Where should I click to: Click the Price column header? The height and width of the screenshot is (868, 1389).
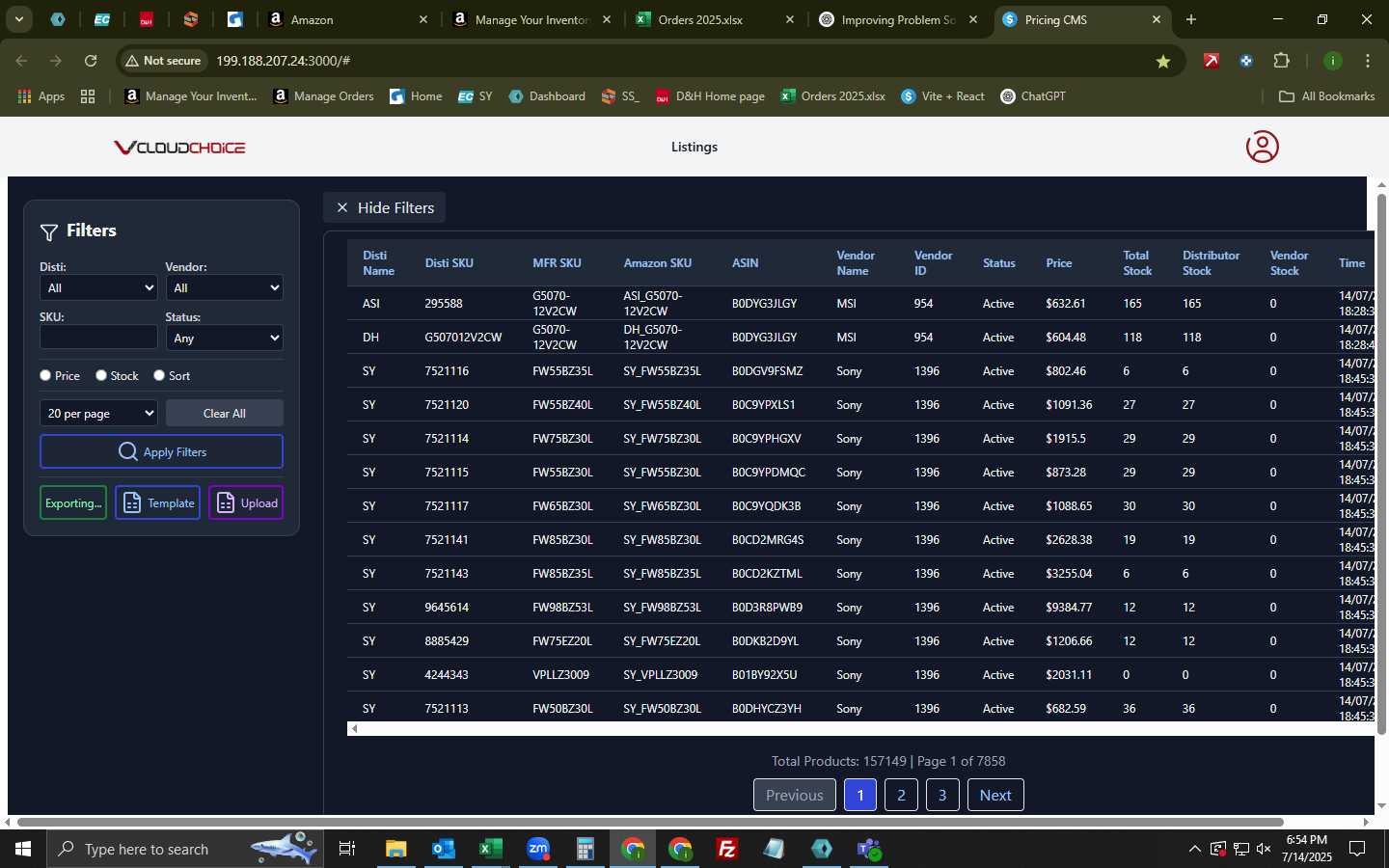coord(1059,263)
